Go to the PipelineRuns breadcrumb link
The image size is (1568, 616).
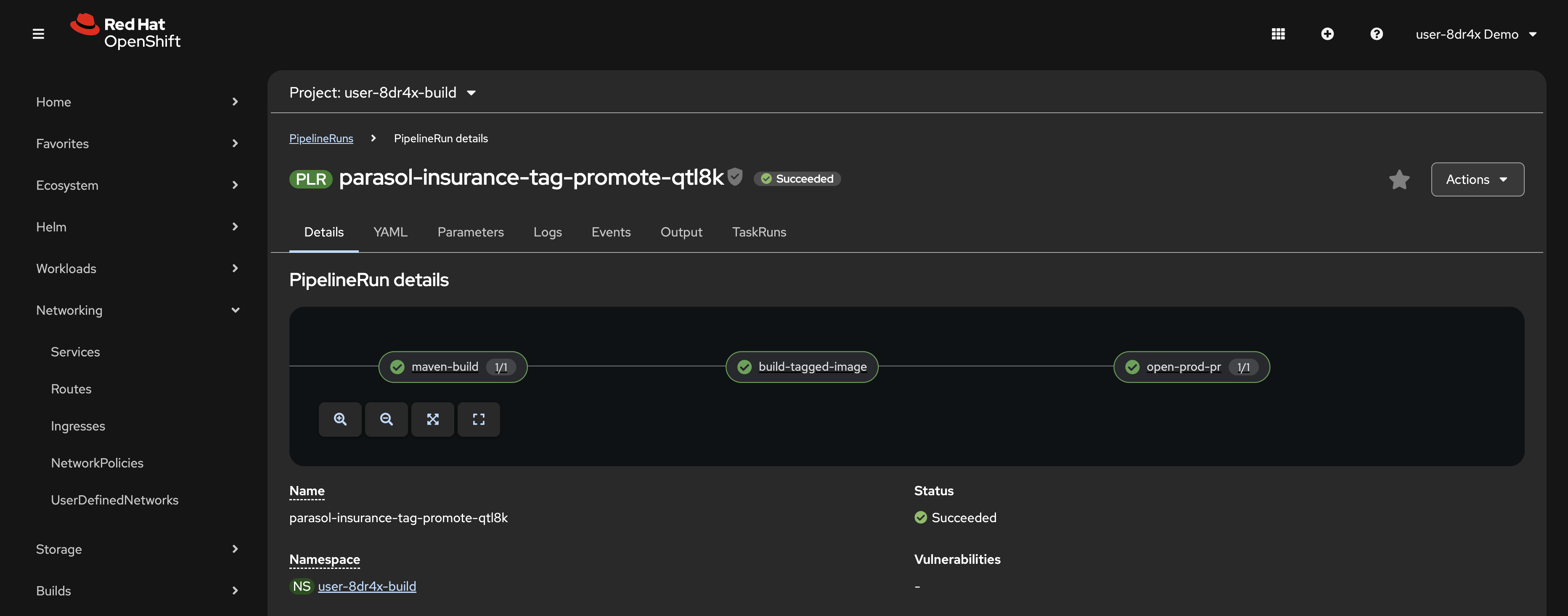[x=321, y=138]
